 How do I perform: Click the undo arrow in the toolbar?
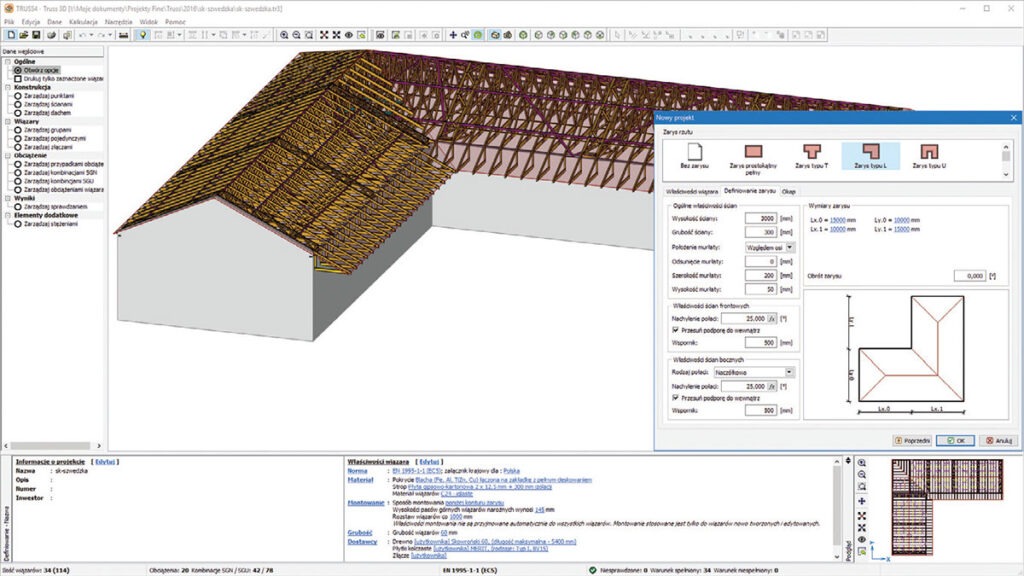(82, 35)
